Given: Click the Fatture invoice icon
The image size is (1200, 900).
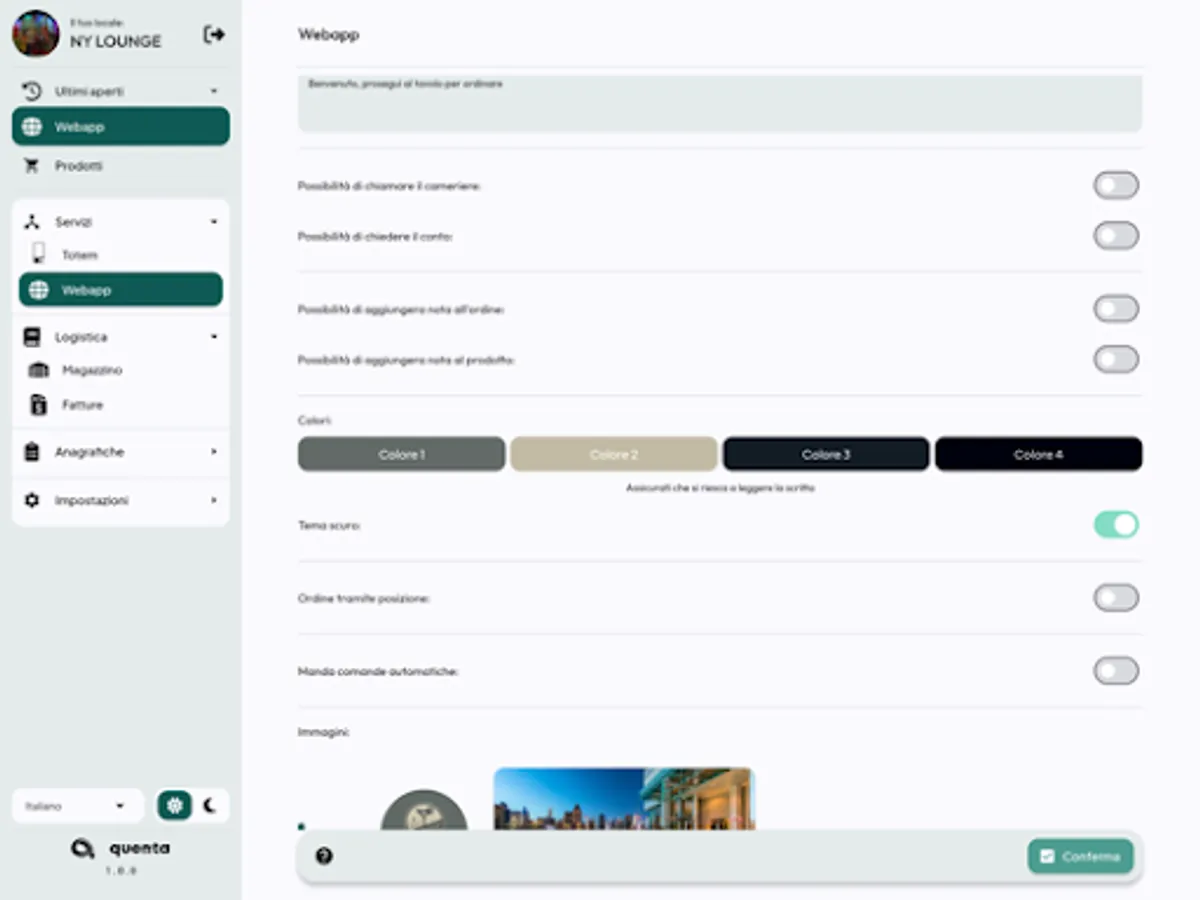Looking at the screenshot, I should (x=36, y=404).
